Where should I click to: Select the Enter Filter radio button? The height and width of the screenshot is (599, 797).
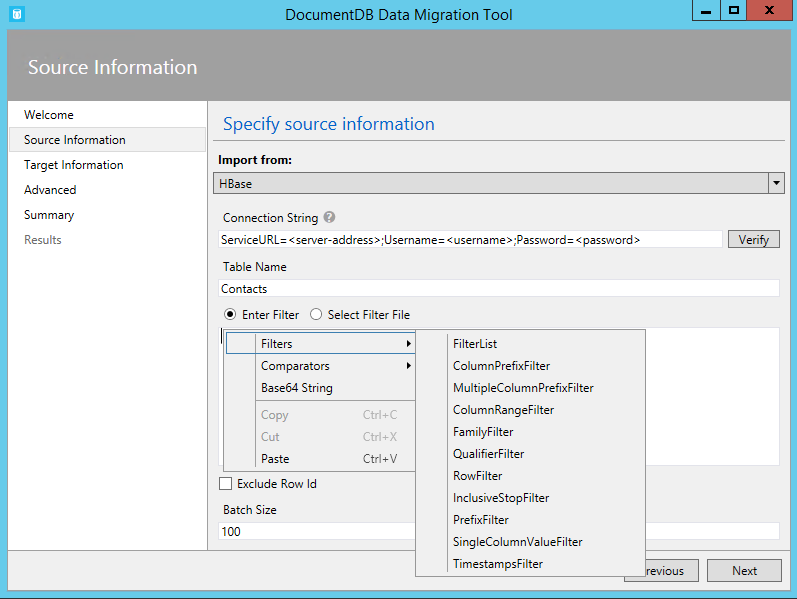230,315
